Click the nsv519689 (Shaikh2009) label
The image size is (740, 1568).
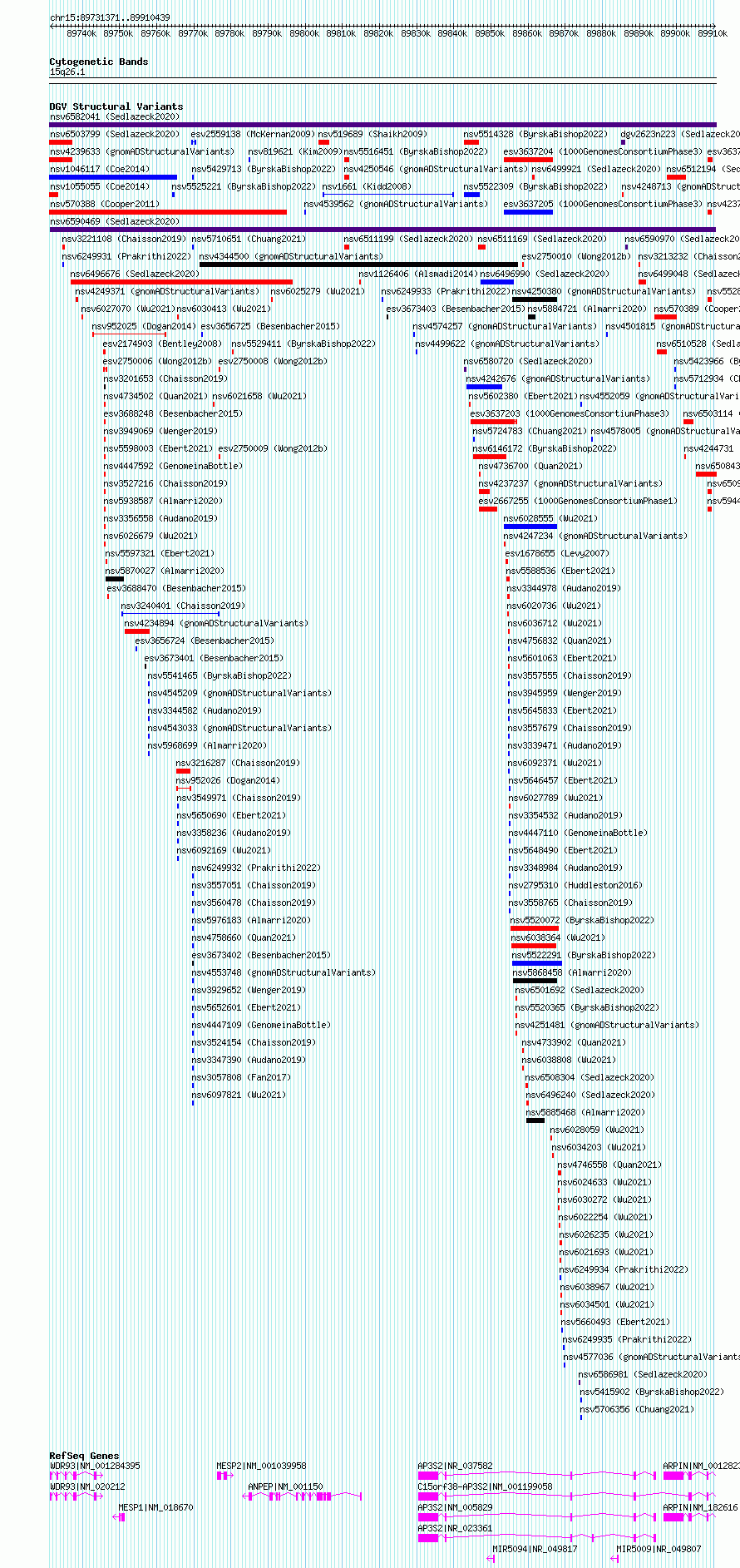[x=372, y=134]
